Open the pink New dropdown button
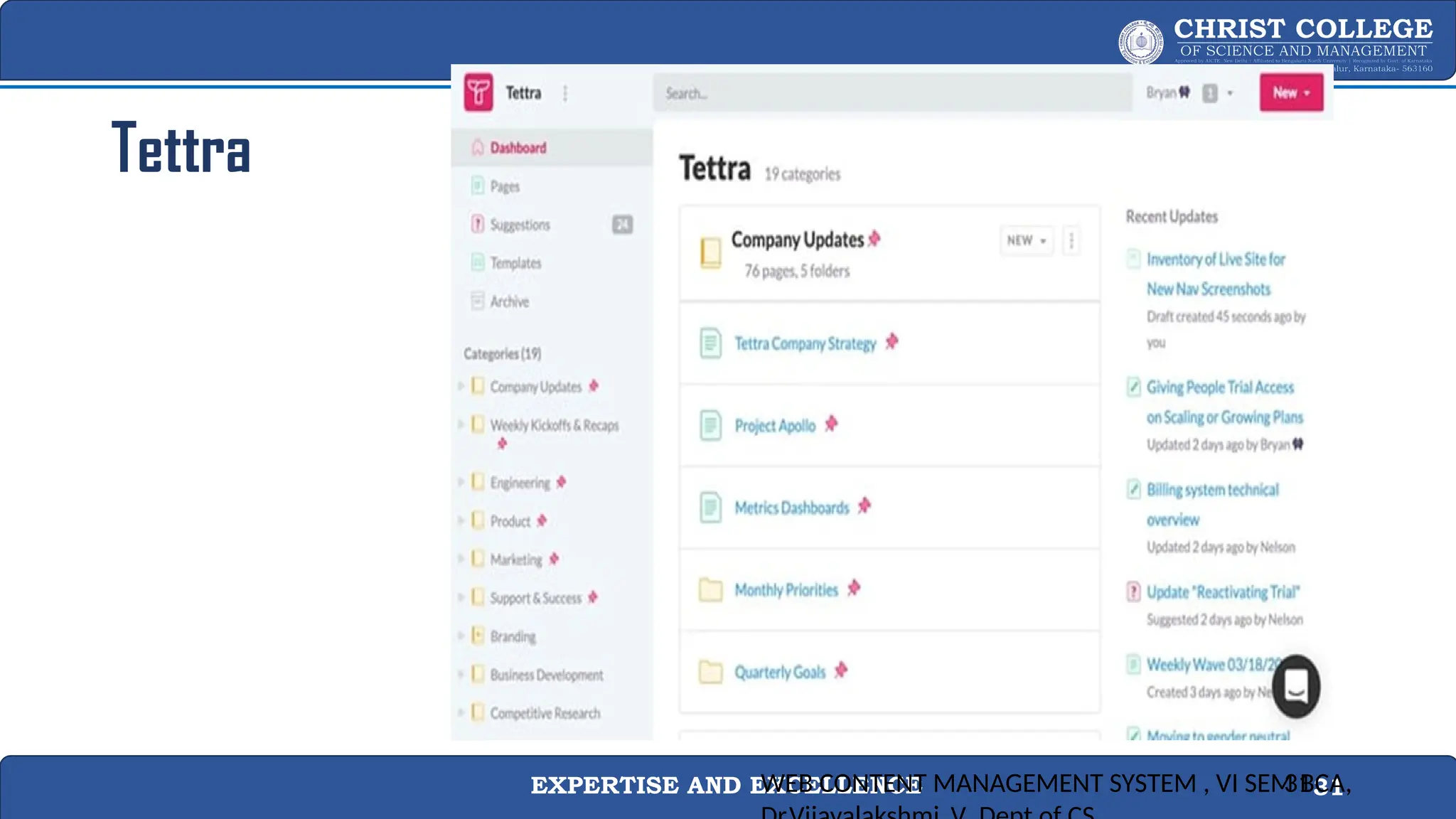Screen dimensions: 1456x819 (1291, 92)
